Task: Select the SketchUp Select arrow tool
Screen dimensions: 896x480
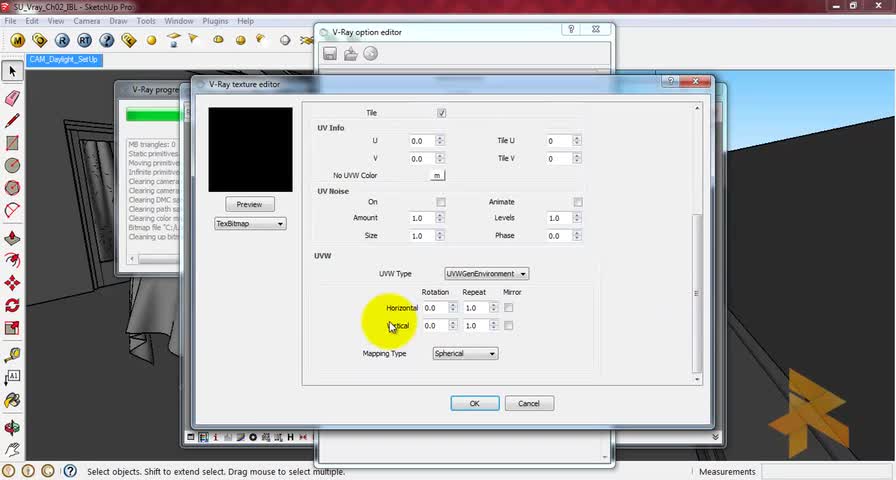Action: tap(12, 71)
